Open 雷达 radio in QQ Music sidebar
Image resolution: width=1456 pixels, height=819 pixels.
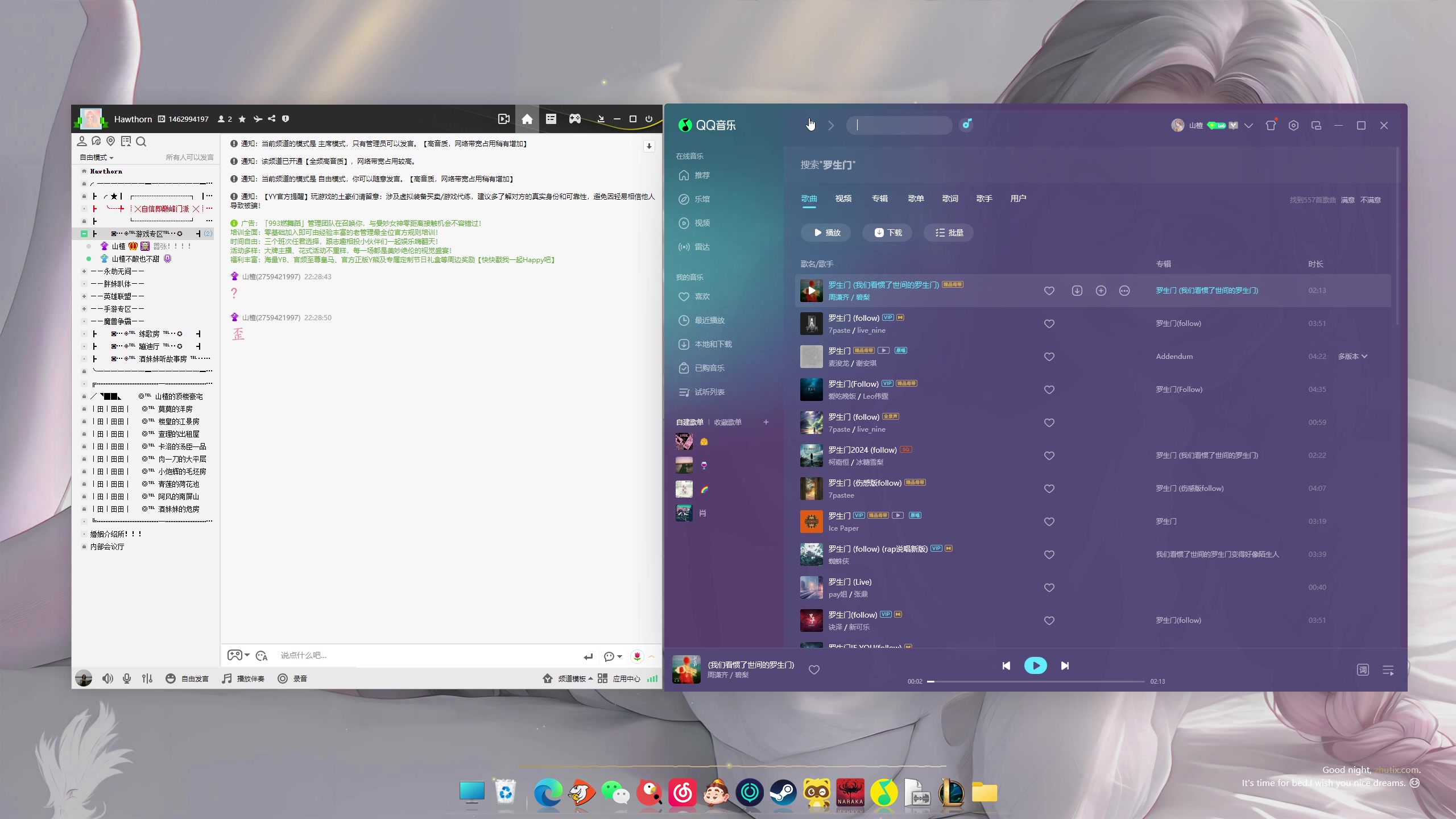point(694,247)
